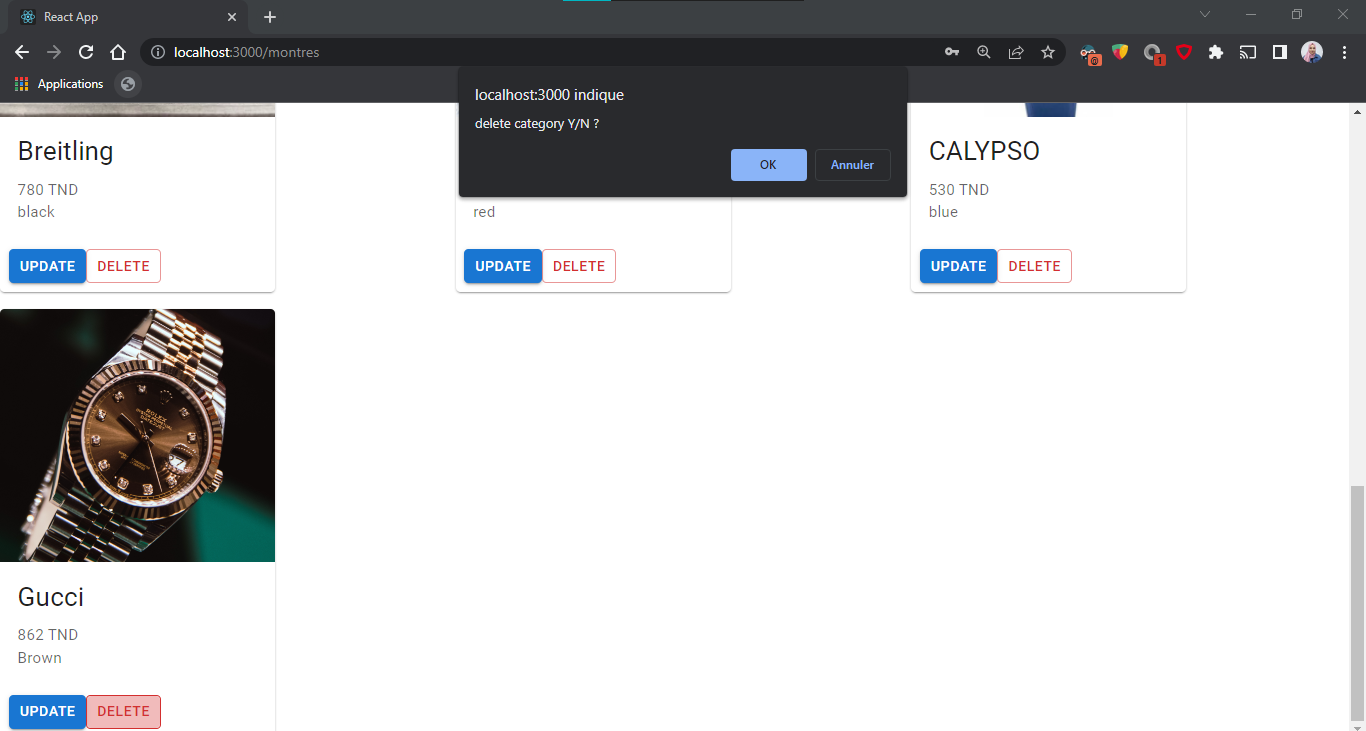Image resolution: width=1366 pixels, height=731 pixels.
Task: Close the React App tab
Action: 232,17
